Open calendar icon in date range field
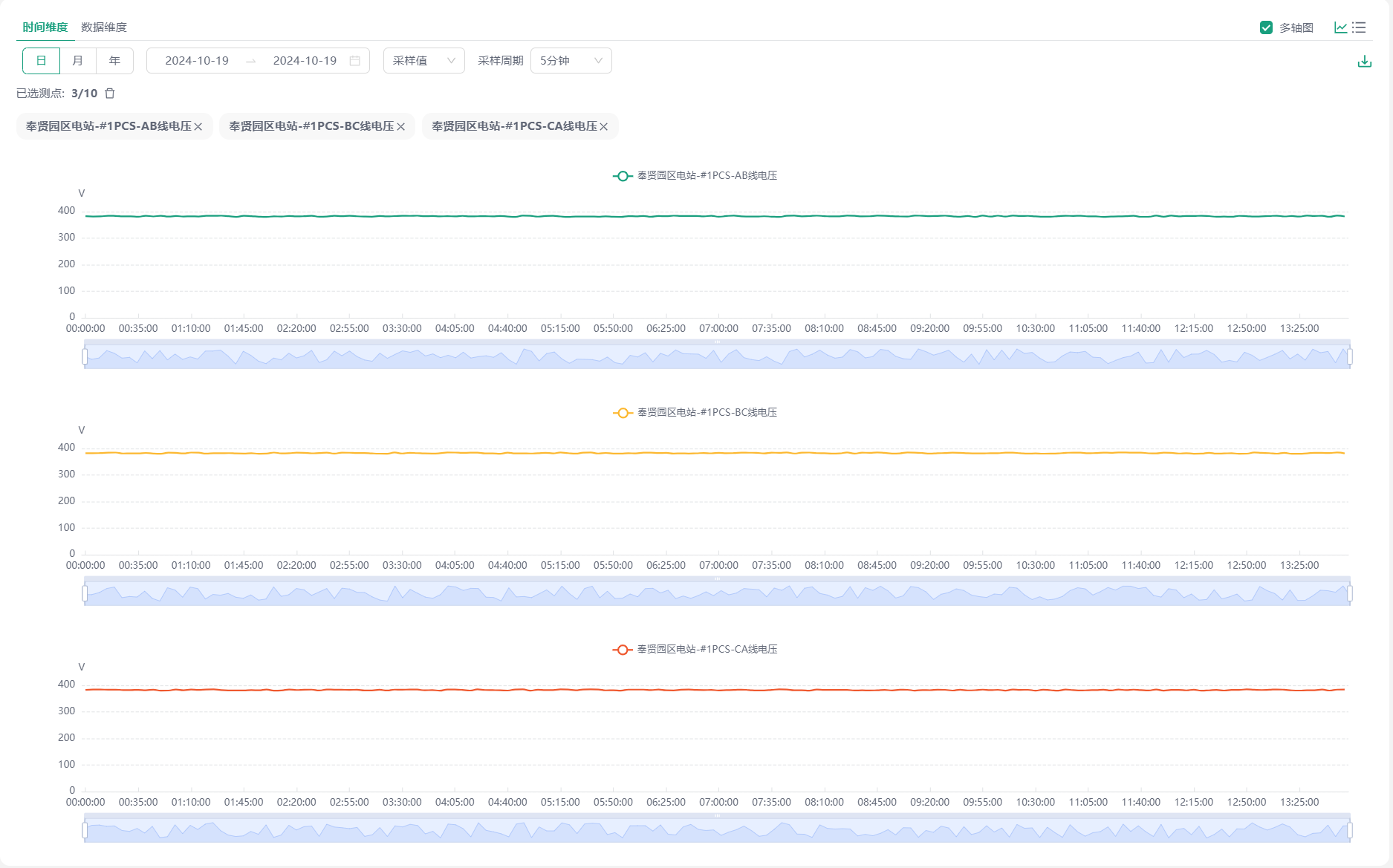1393x868 pixels. [x=355, y=61]
